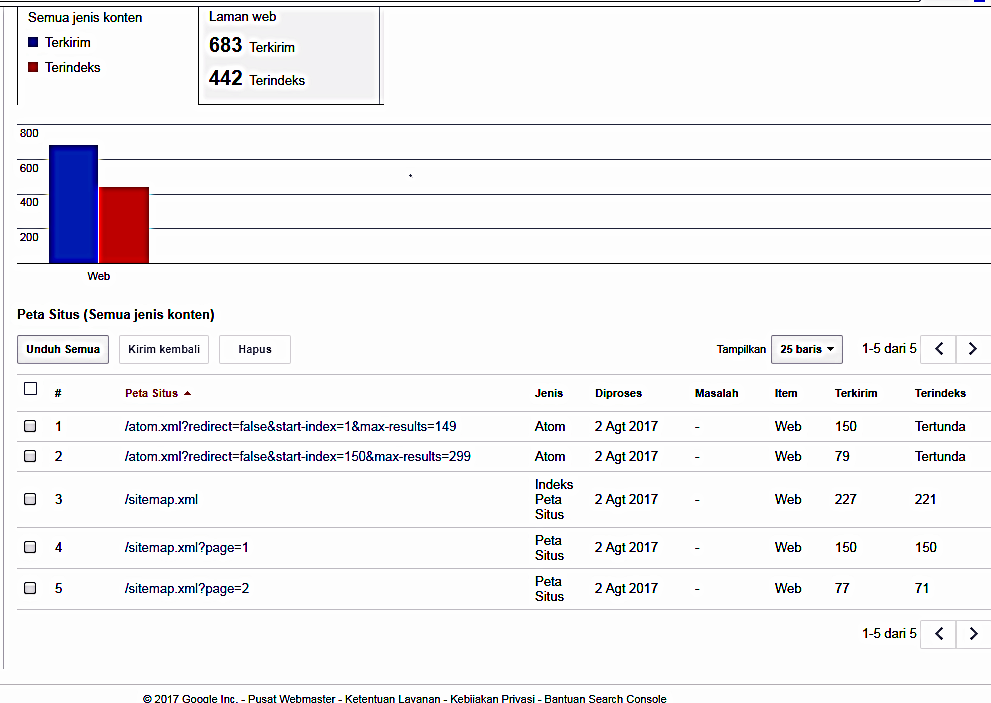Click Indeks Peta Situs type cell
The image size is (991, 703).
pyautogui.click(x=554, y=499)
